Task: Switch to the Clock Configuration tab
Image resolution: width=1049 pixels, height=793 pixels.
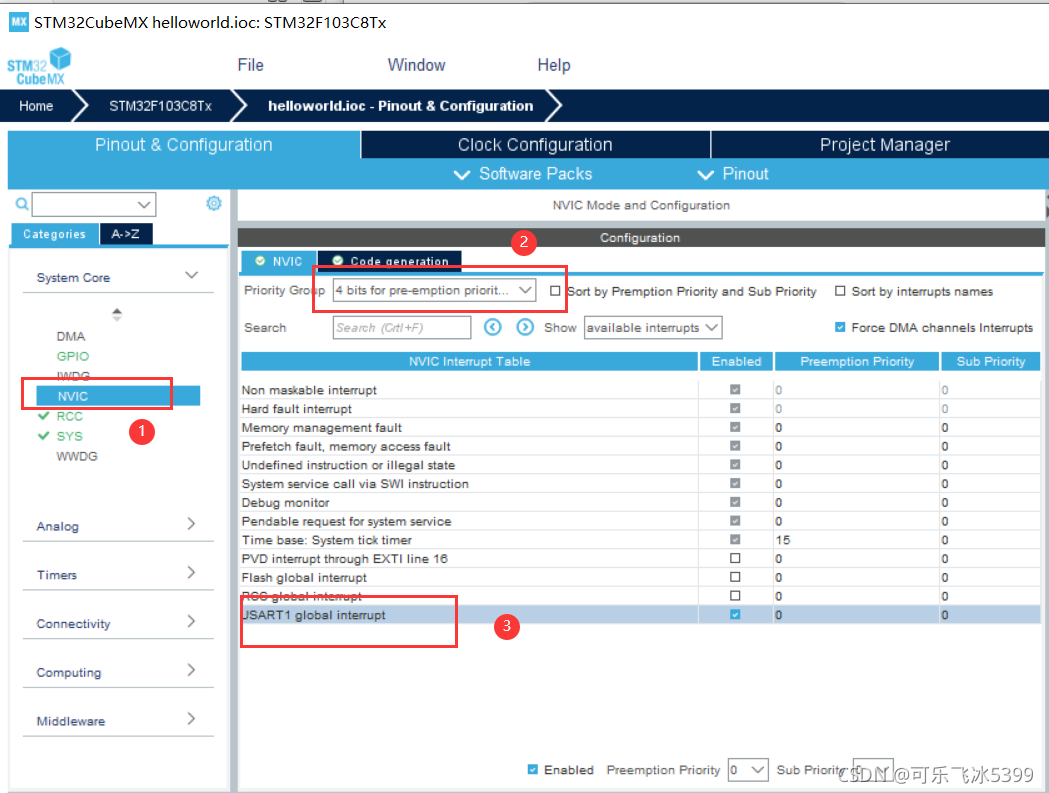Action: [535, 145]
